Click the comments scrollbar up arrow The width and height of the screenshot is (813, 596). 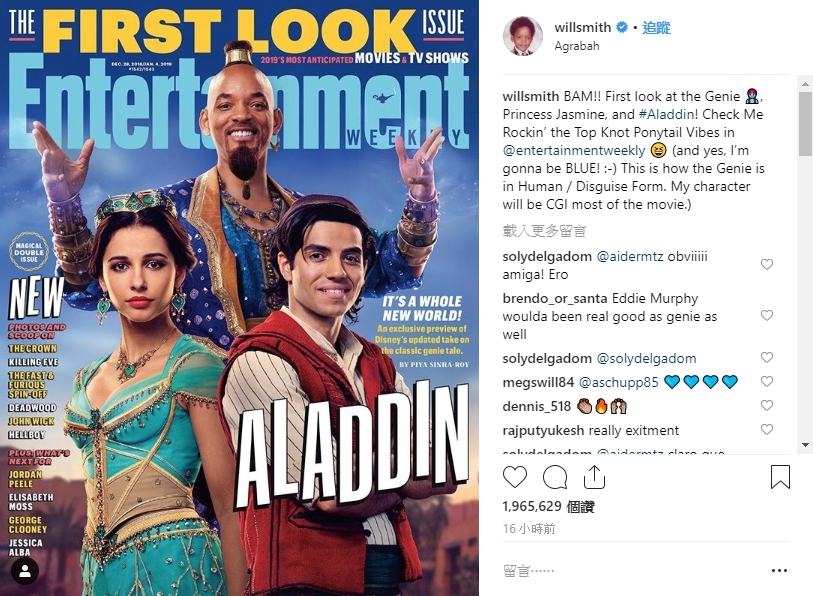pos(805,84)
